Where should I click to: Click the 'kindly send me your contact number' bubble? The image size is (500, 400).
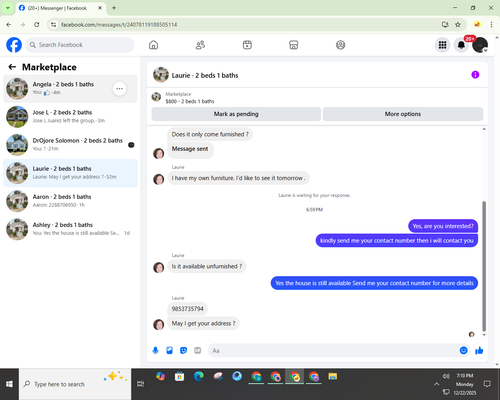[x=397, y=240]
